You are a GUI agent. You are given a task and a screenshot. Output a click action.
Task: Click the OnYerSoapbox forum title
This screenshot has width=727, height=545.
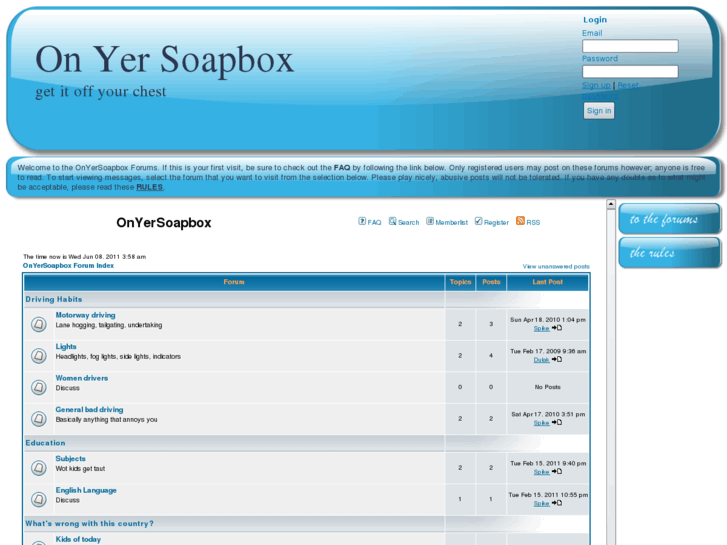[164, 223]
